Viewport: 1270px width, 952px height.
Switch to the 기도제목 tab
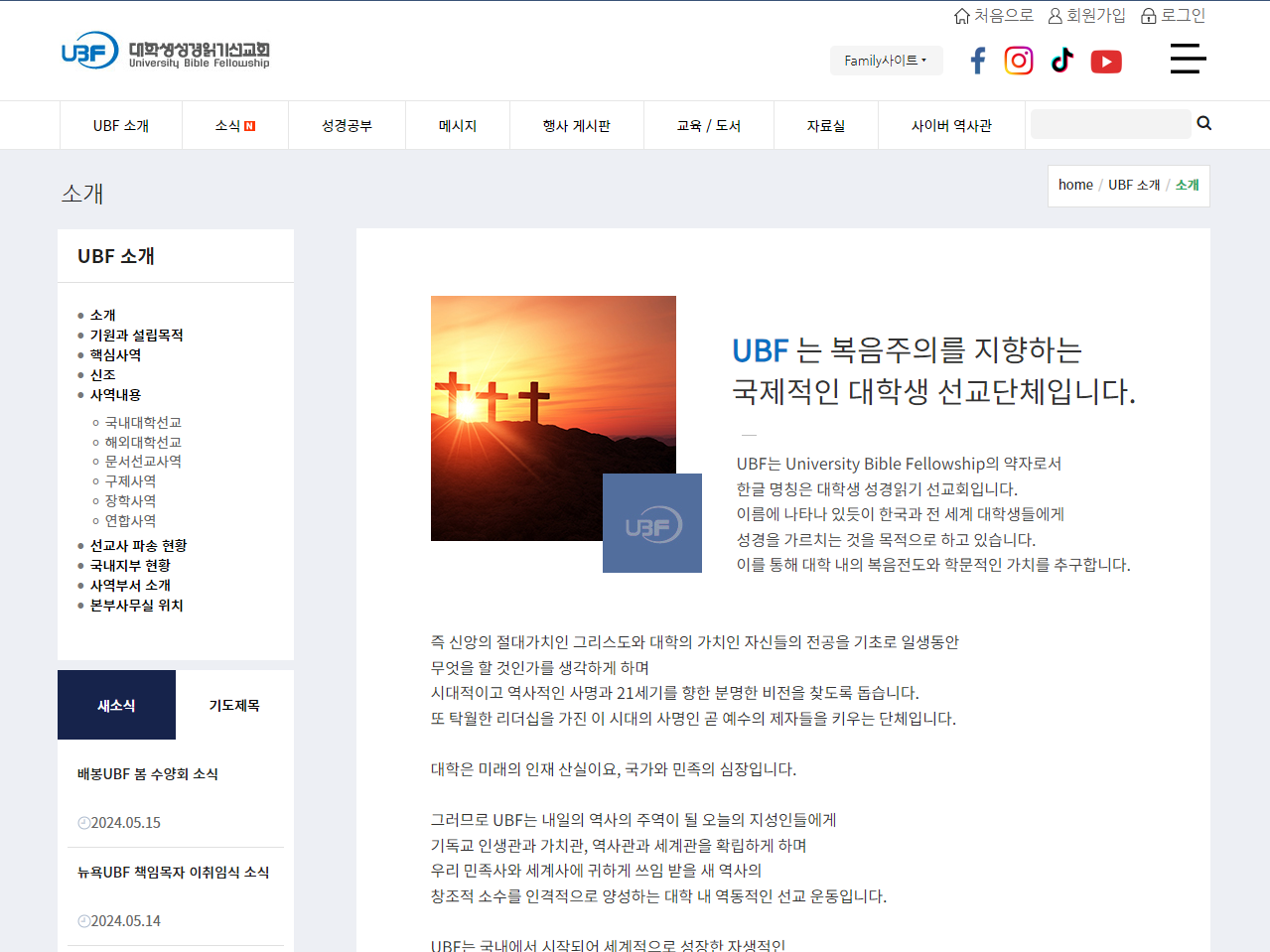(x=234, y=705)
